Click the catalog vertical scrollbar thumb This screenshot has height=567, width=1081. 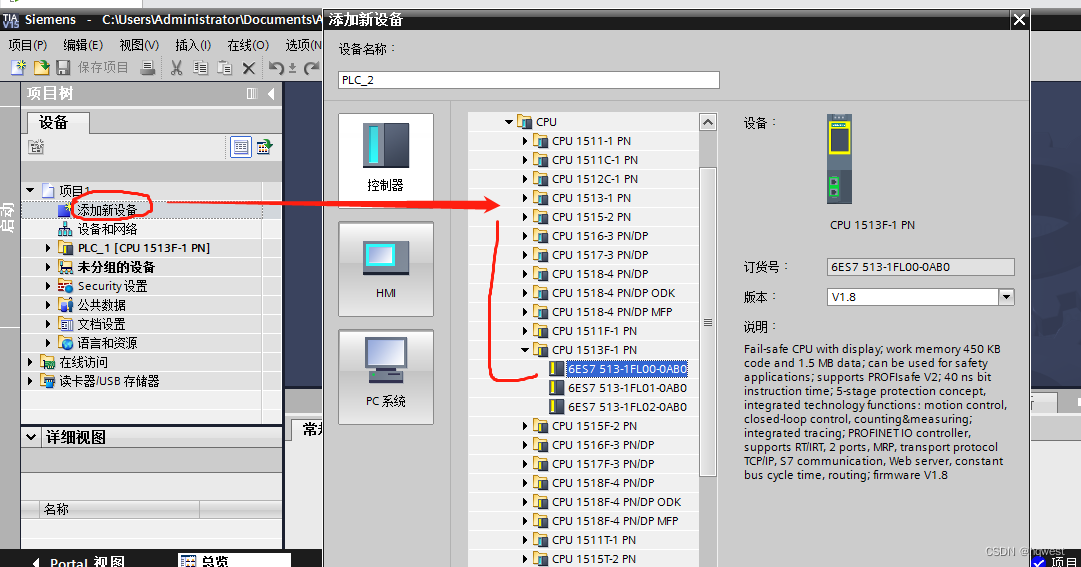point(708,321)
